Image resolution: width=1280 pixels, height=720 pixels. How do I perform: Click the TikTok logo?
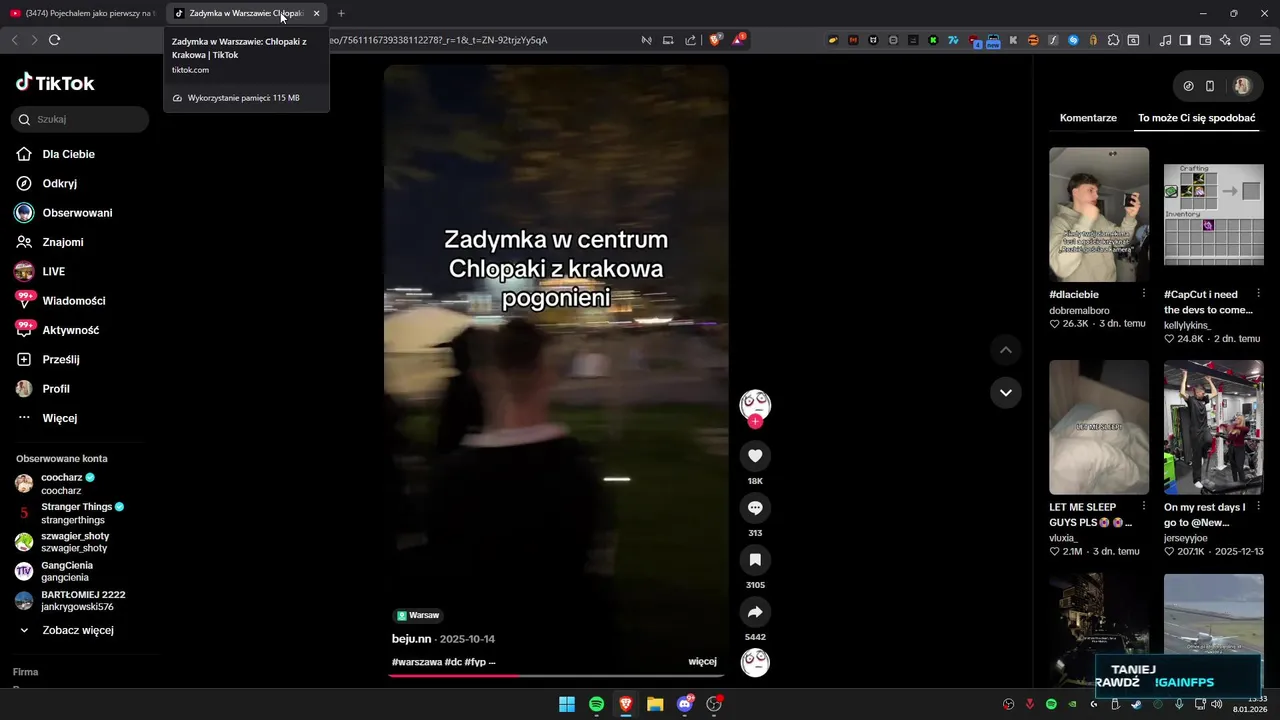55,83
